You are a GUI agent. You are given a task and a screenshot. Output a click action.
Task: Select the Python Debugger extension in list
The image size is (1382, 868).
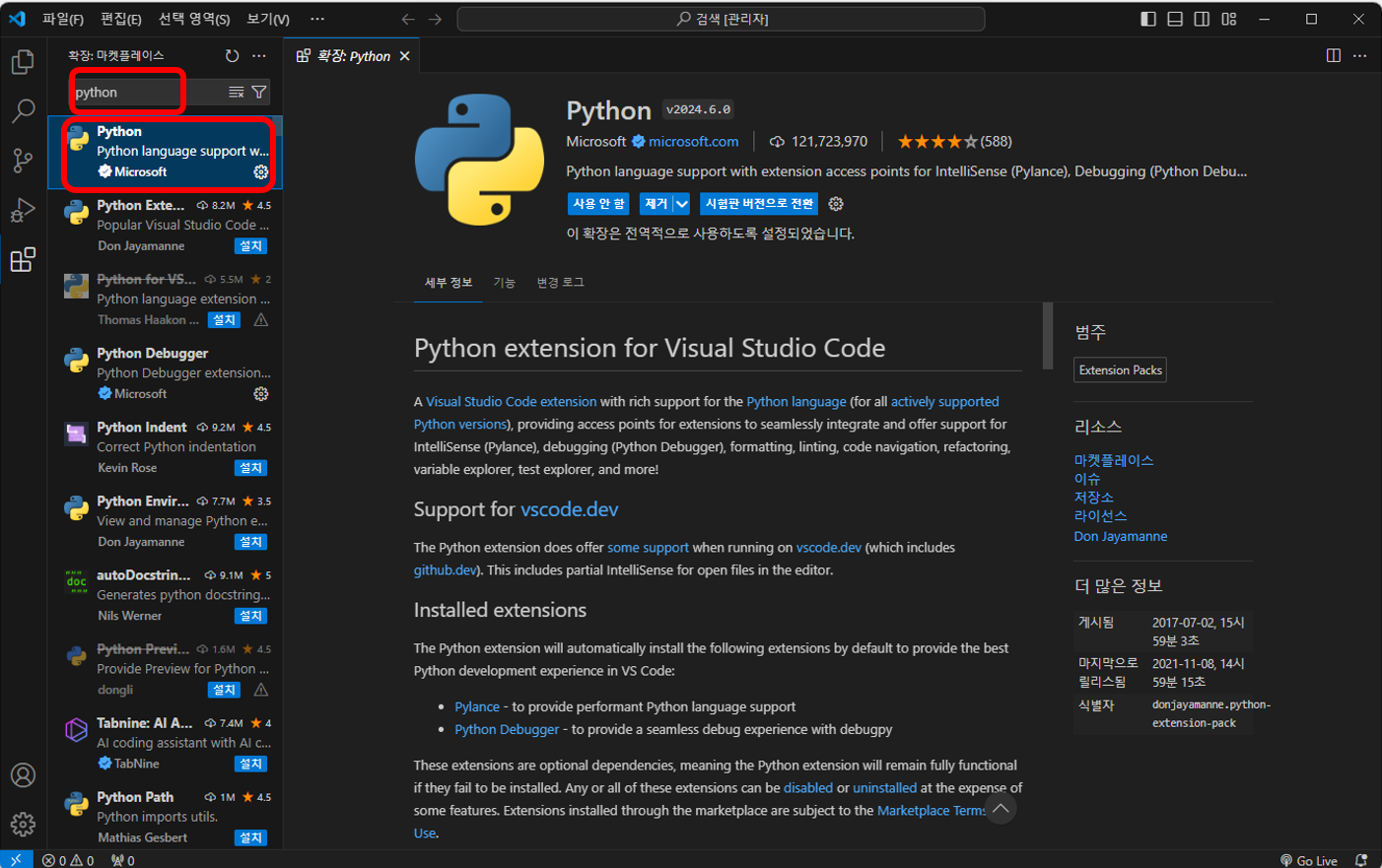tap(166, 373)
